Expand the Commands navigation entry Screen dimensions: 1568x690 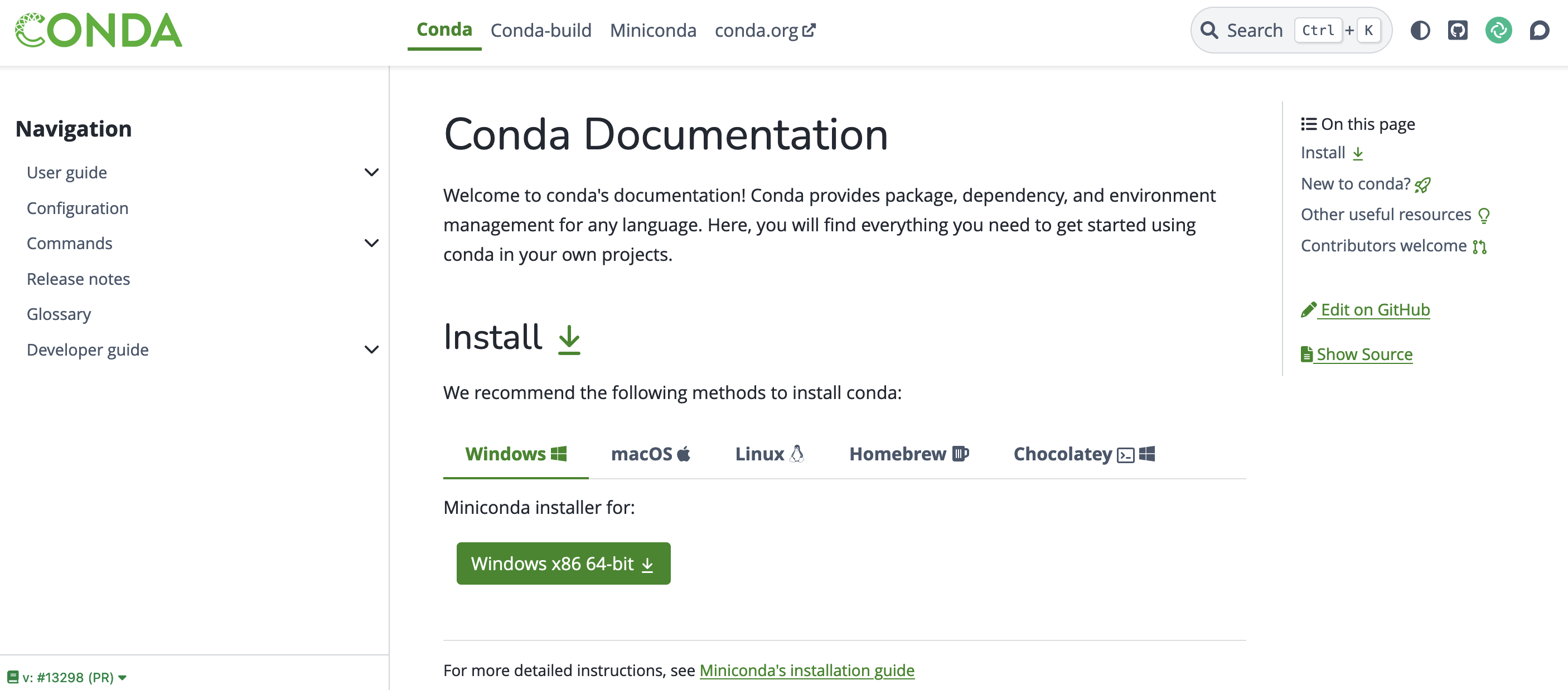pyautogui.click(x=372, y=243)
